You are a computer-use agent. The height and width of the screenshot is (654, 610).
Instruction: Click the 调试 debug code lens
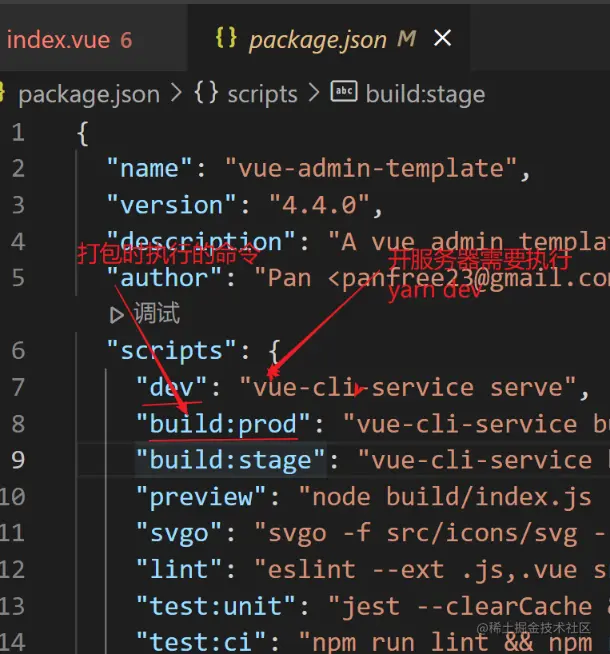coord(156,313)
